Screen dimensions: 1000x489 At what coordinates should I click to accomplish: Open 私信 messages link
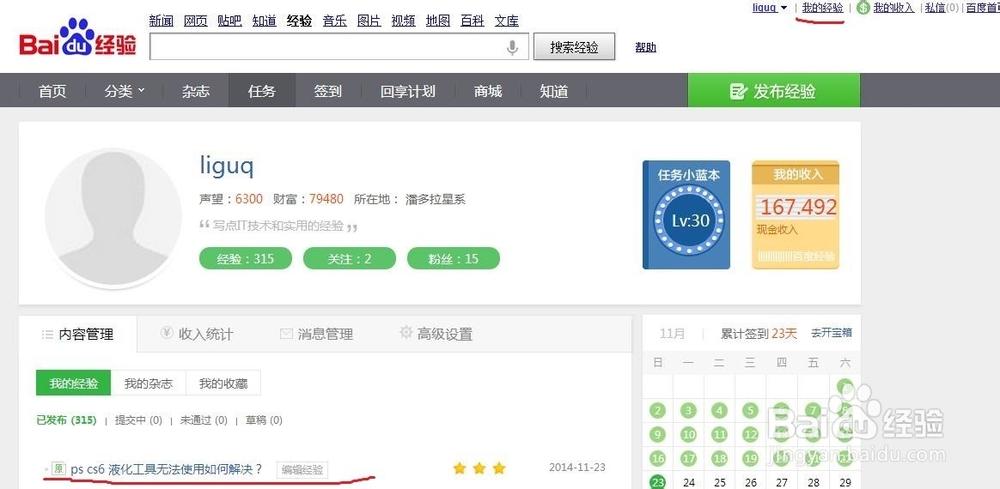pyautogui.click(x=936, y=8)
